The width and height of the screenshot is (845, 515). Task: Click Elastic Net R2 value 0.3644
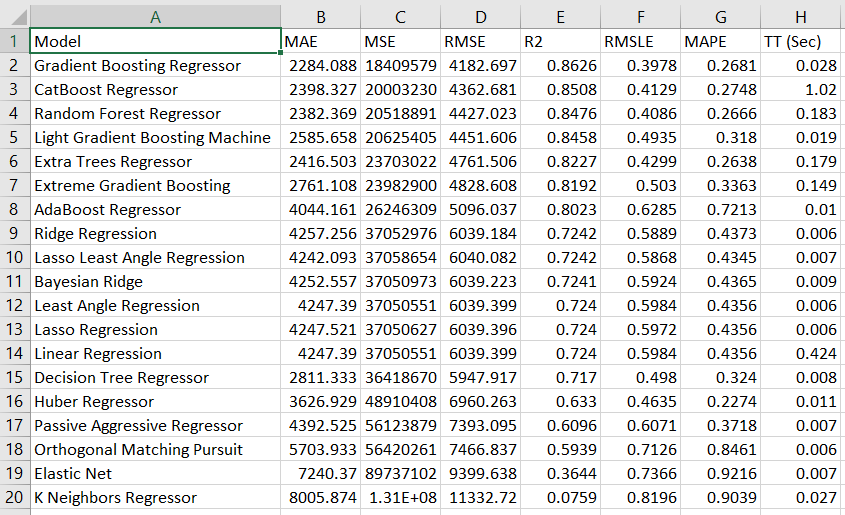coord(560,473)
